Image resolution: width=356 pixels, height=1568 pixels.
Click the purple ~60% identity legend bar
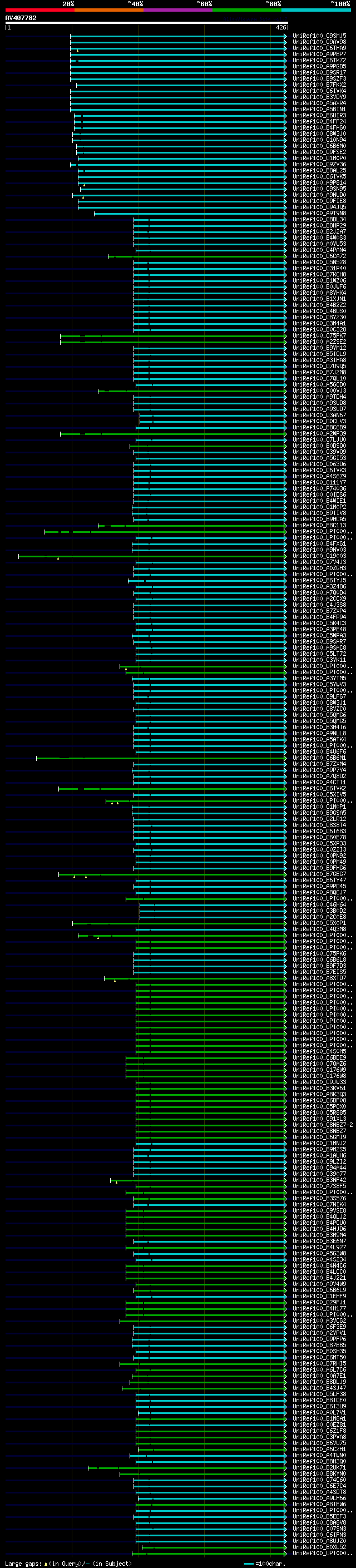tap(177, 10)
